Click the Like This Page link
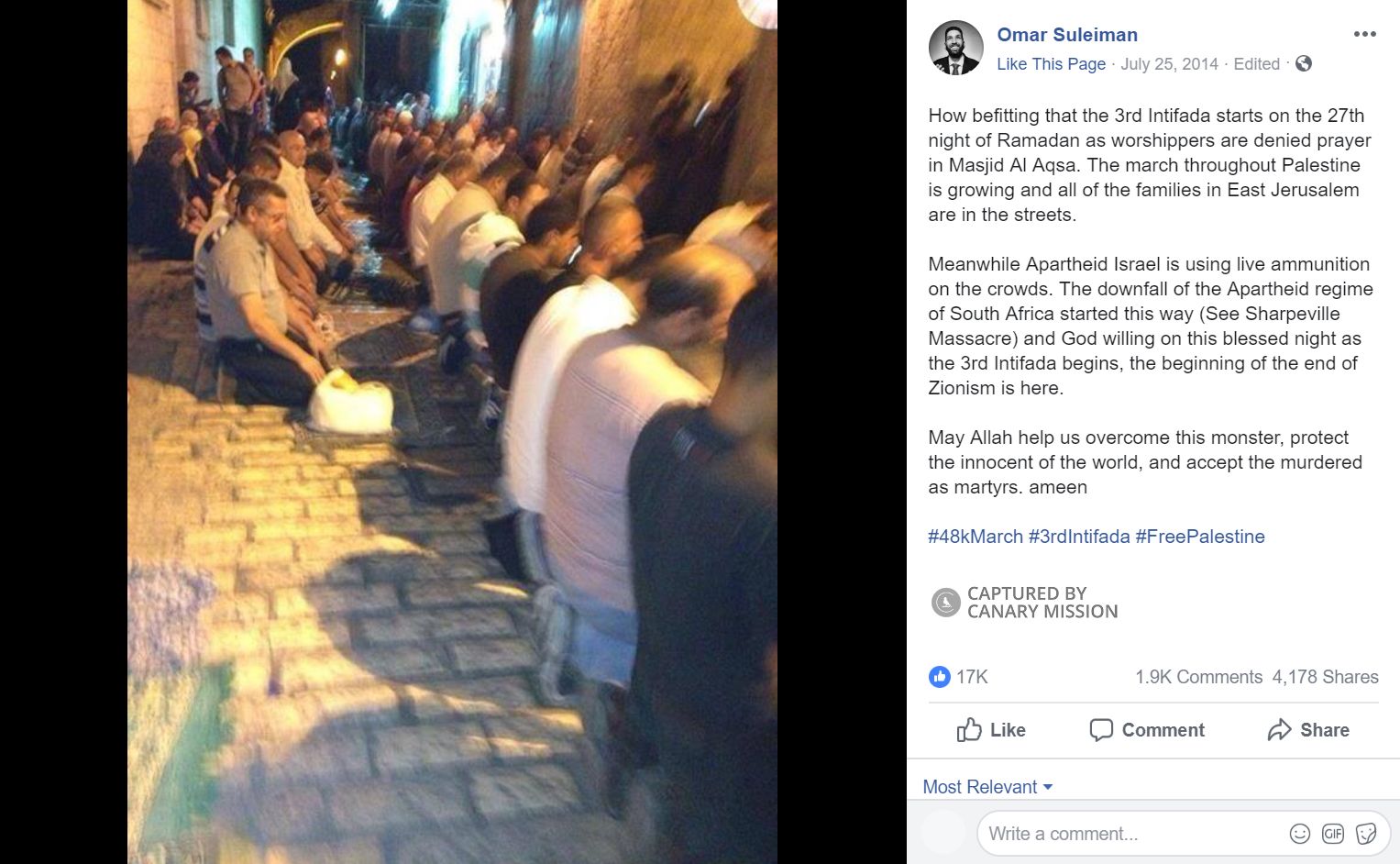 [1051, 64]
